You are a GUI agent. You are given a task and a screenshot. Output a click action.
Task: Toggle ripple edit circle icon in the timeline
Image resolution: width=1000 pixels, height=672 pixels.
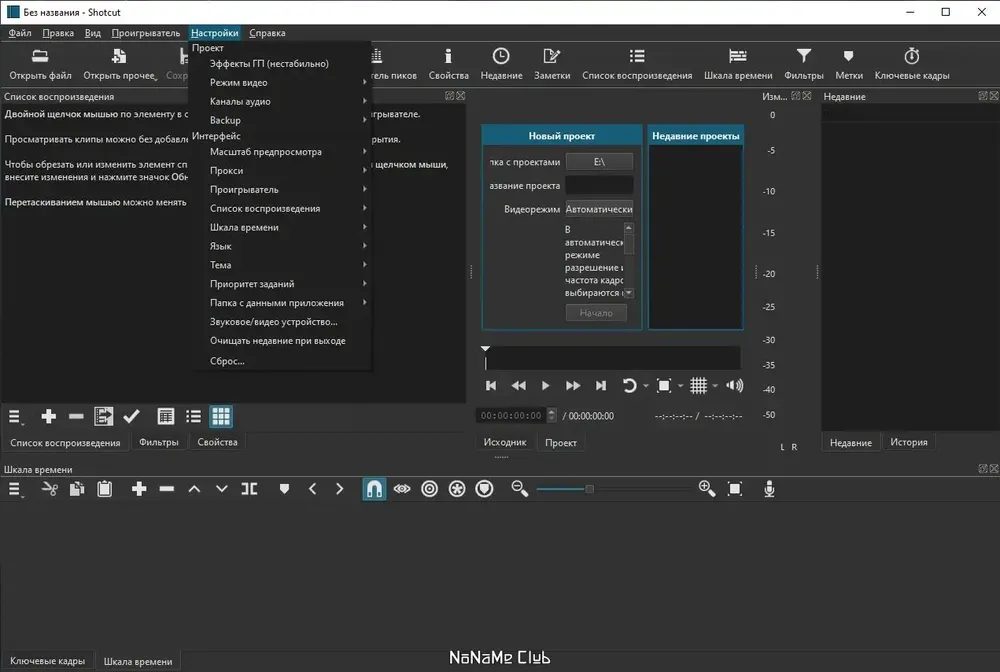[429, 489]
